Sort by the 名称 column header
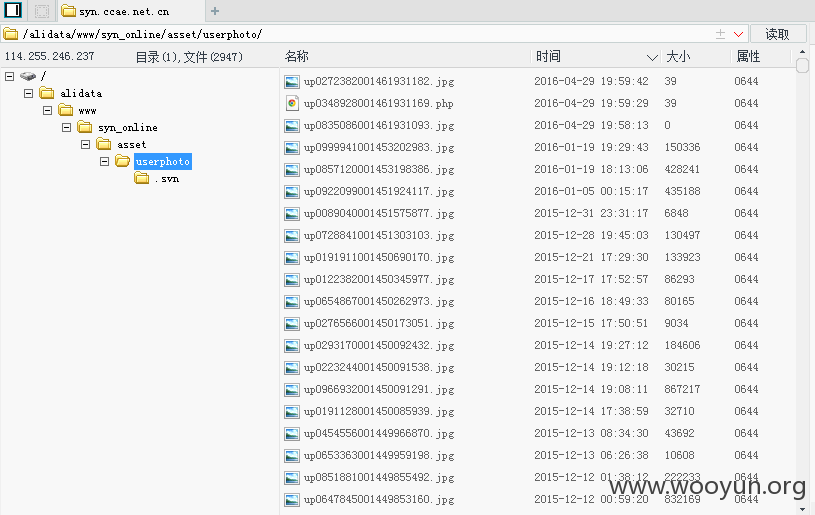This screenshot has height=515, width=815. [x=297, y=56]
